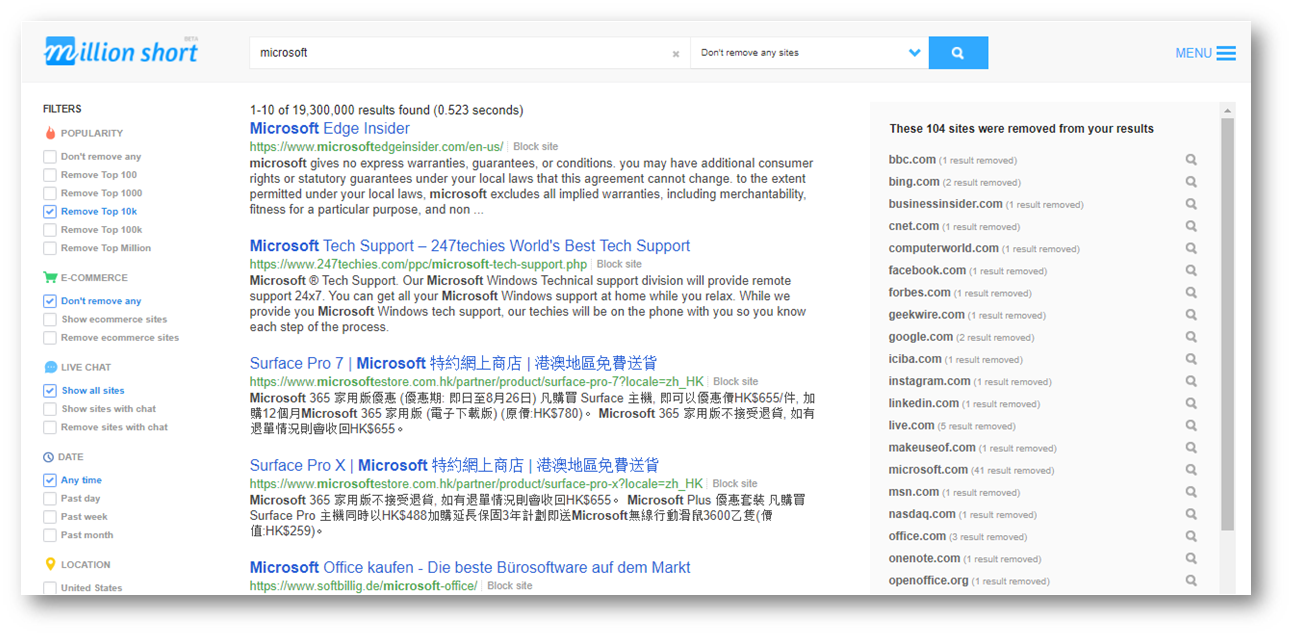Click the magnifier icon next to iciba.com
Screen dimensions: 1293x637
coord(1191,359)
